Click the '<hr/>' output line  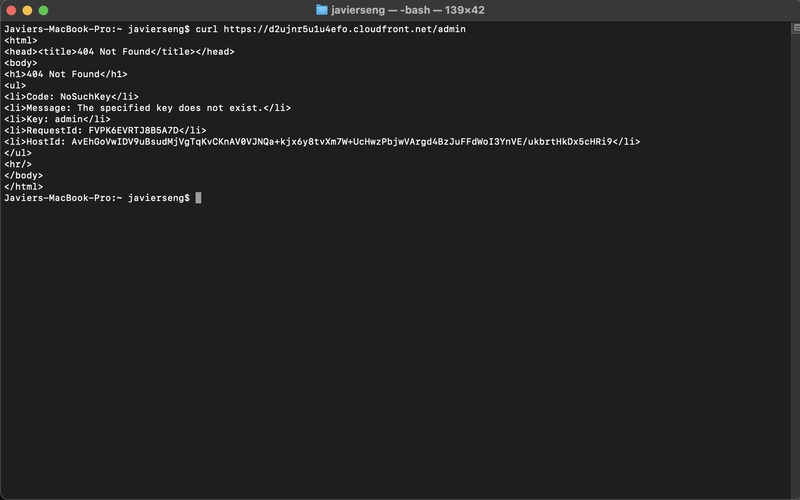[x=18, y=164]
